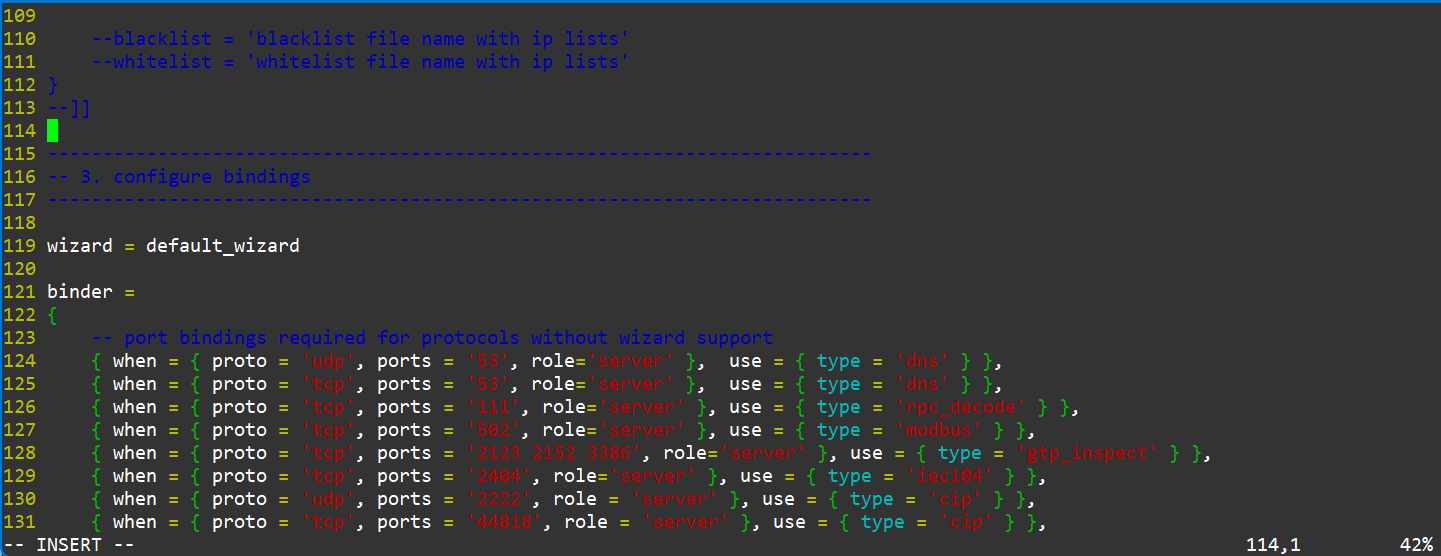Click the 'cip' type string on line 131
The width and height of the screenshot is (1441, 556).
967,522
